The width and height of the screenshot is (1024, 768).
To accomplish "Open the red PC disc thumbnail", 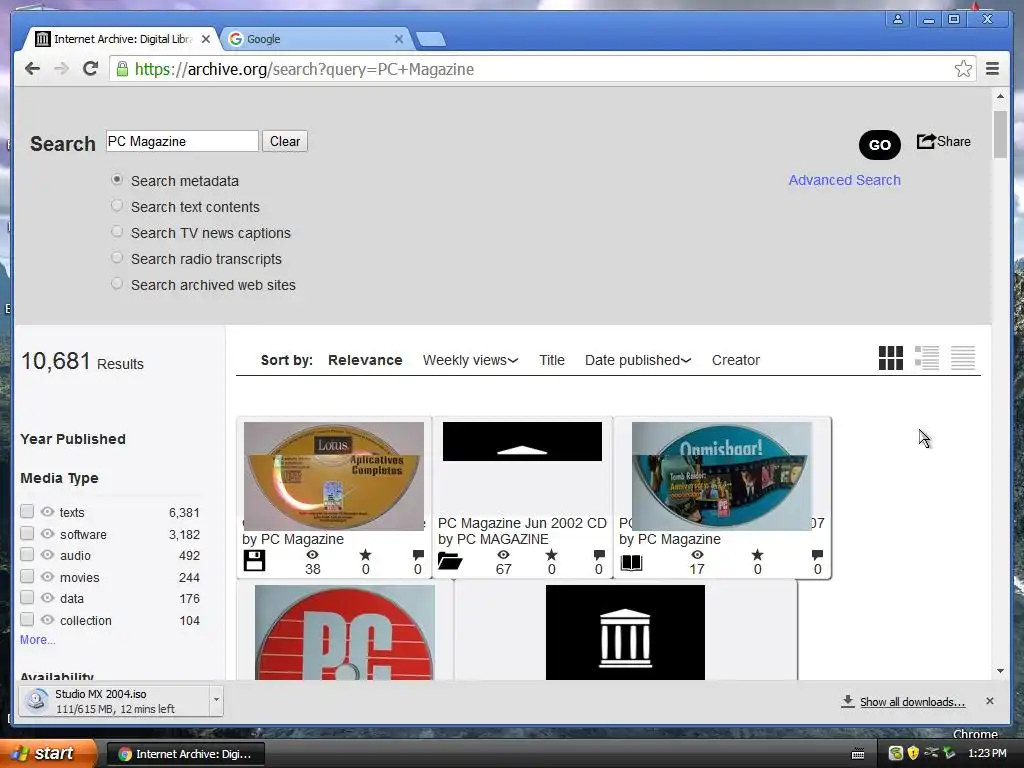I will point(344,632).
